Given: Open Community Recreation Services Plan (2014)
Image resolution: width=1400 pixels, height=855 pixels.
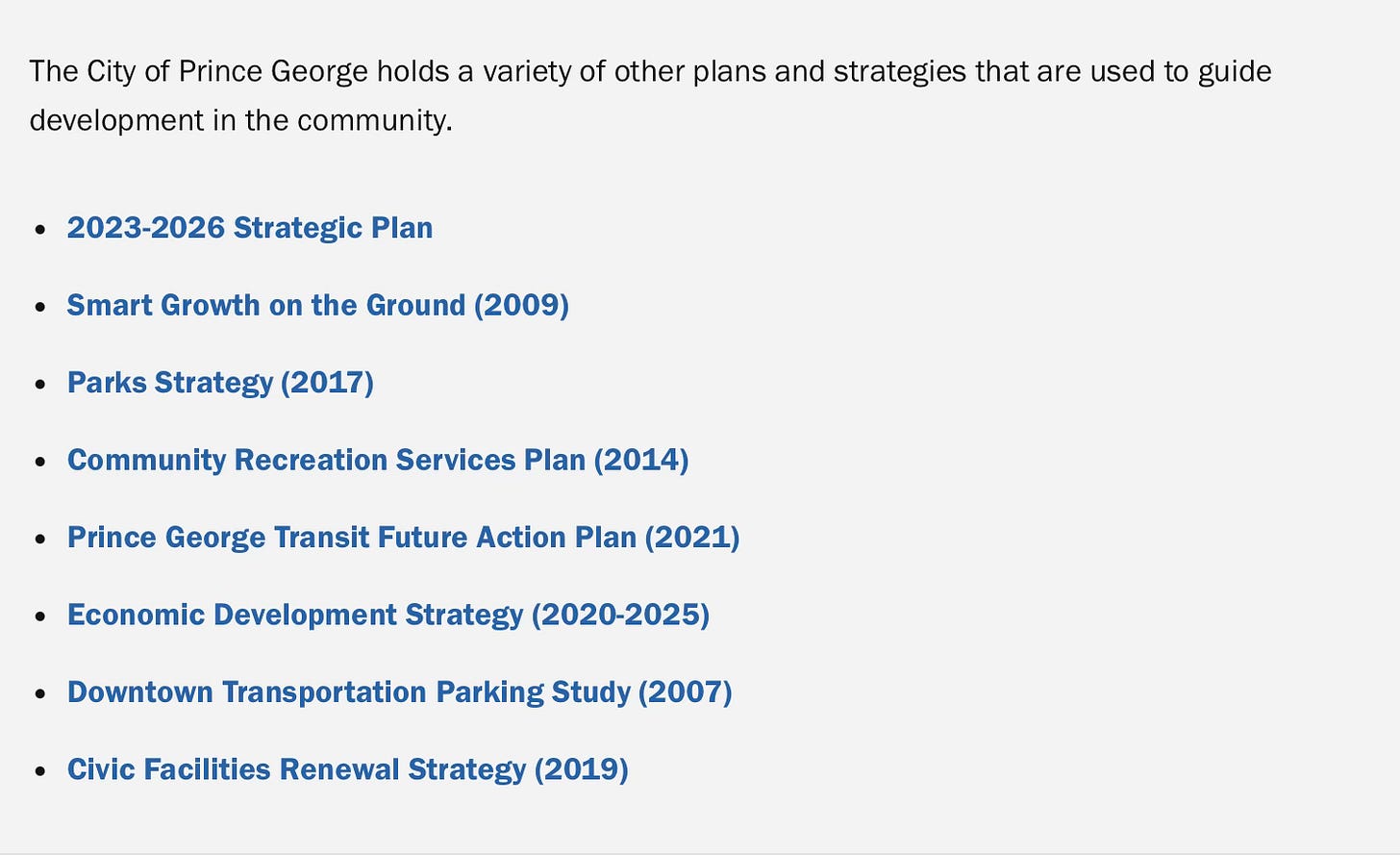Looking at the screenshot, I should tap(378, 460).
